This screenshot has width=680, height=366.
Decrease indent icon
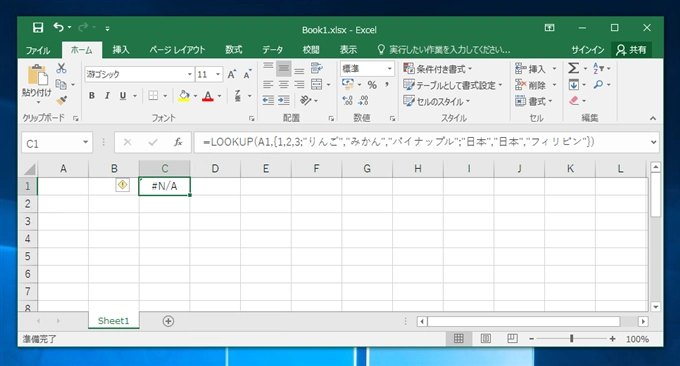[x=268, y=101]
